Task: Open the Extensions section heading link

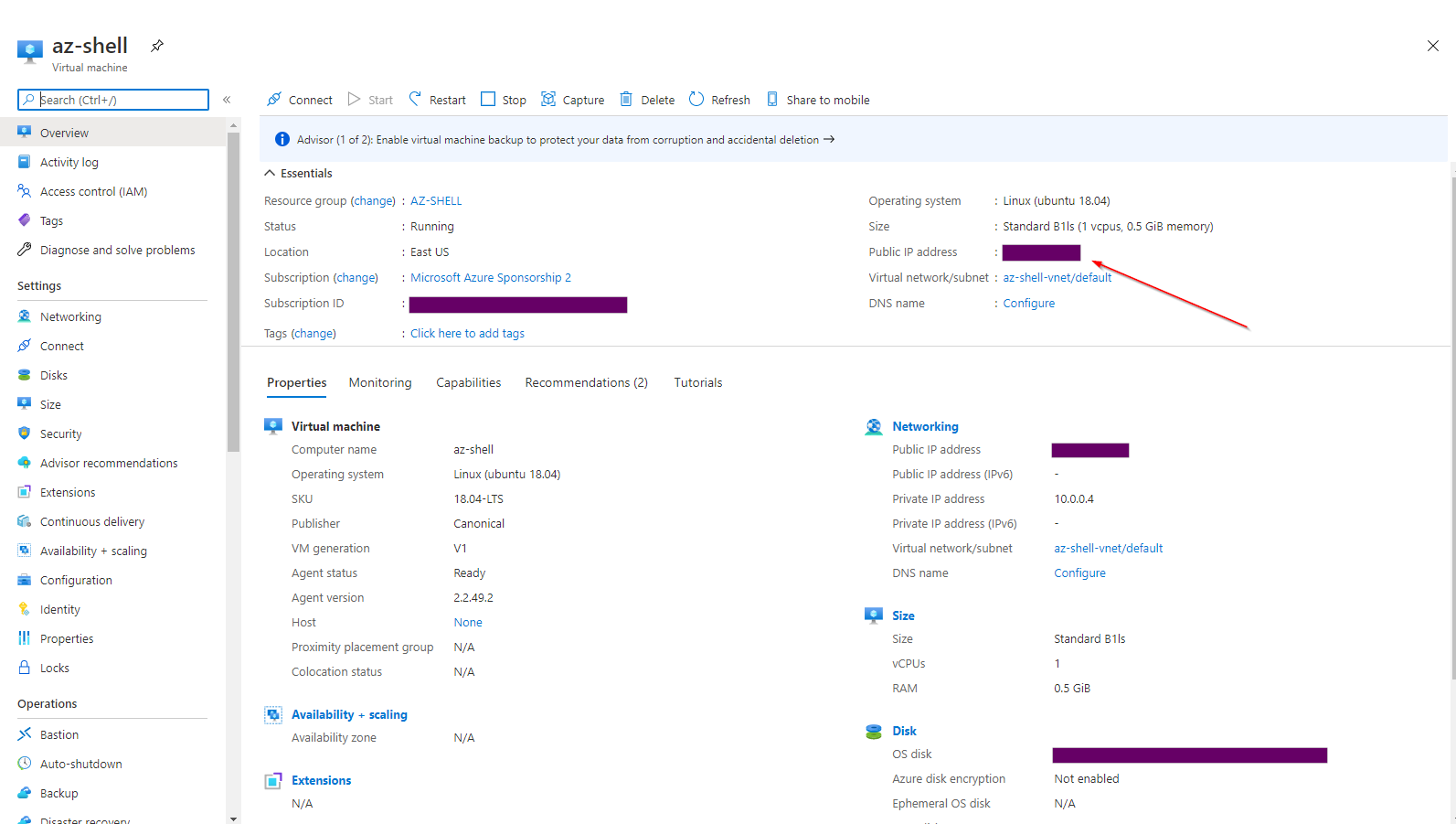Action: point(321,781)
